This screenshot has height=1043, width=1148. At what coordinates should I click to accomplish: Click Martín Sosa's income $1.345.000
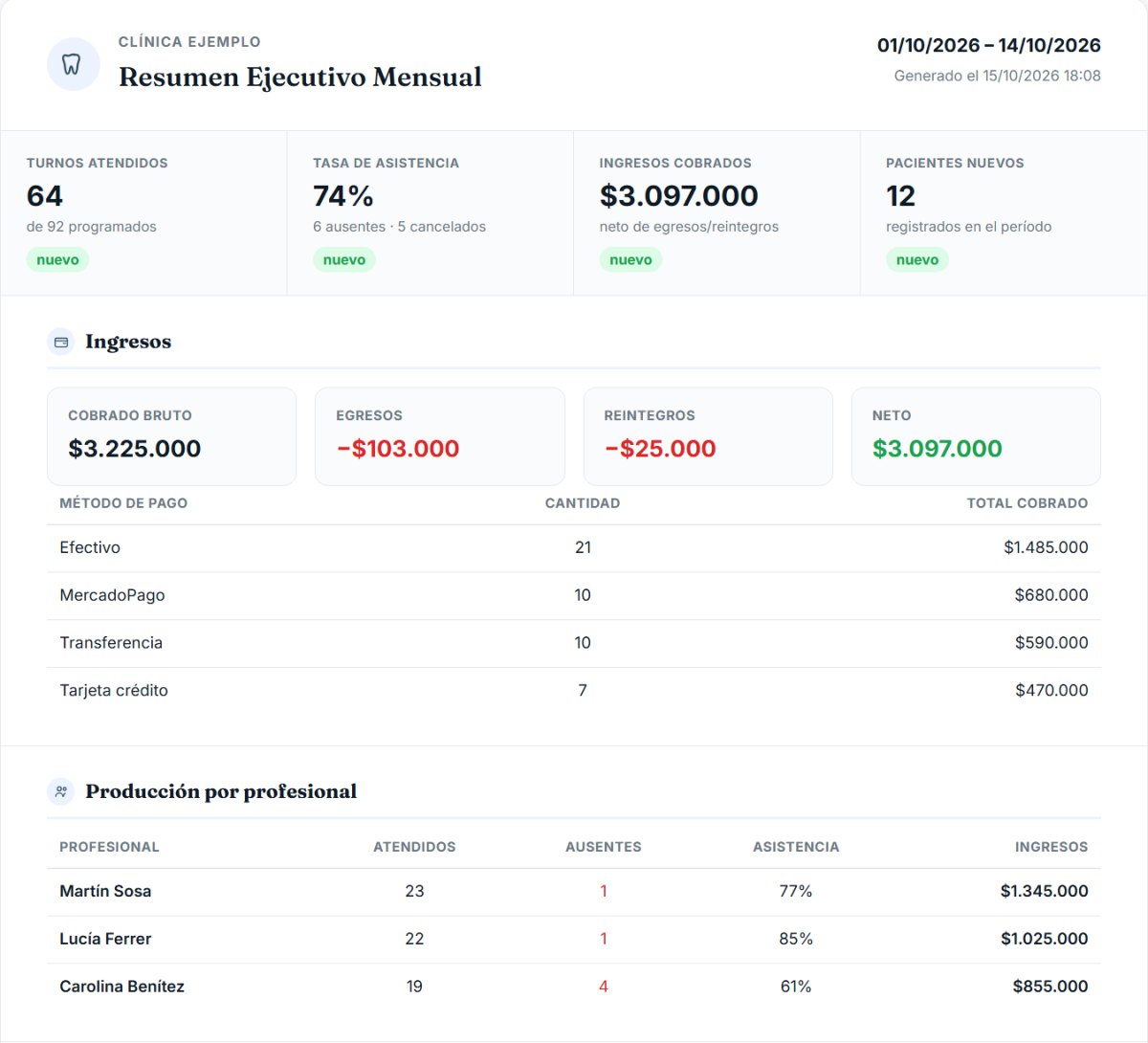(1045, 892)
